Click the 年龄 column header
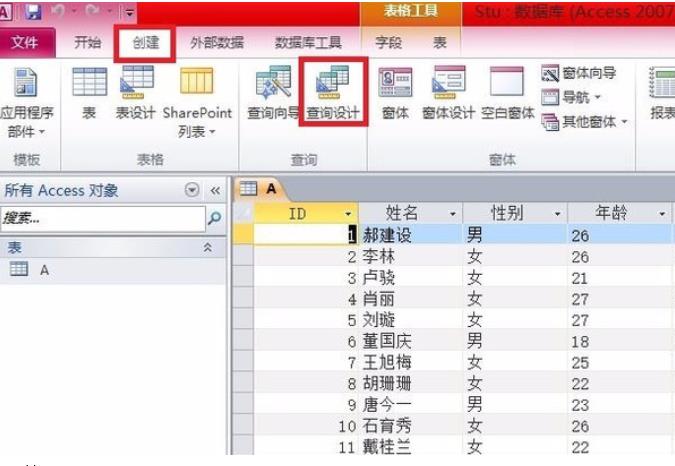Image resolution: width=675 pixels, height=466 pixels. coord(620,213)
